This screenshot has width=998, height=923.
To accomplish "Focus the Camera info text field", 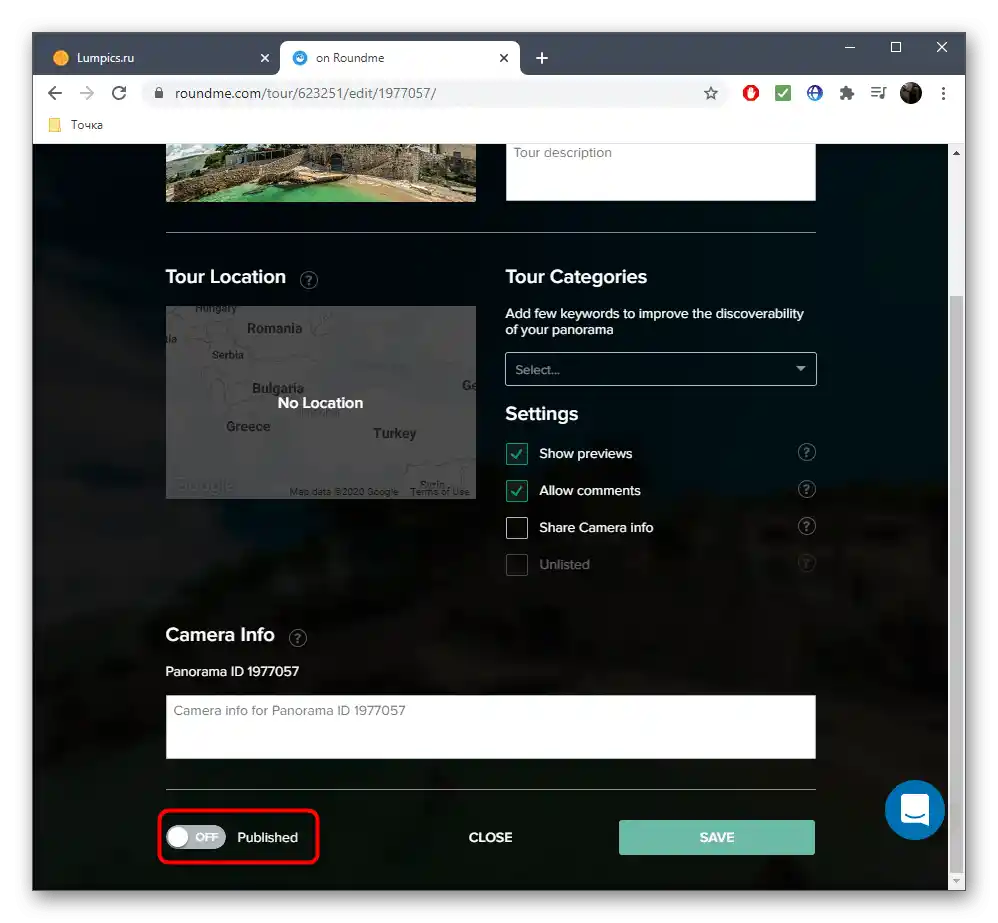I will point(490,727).
